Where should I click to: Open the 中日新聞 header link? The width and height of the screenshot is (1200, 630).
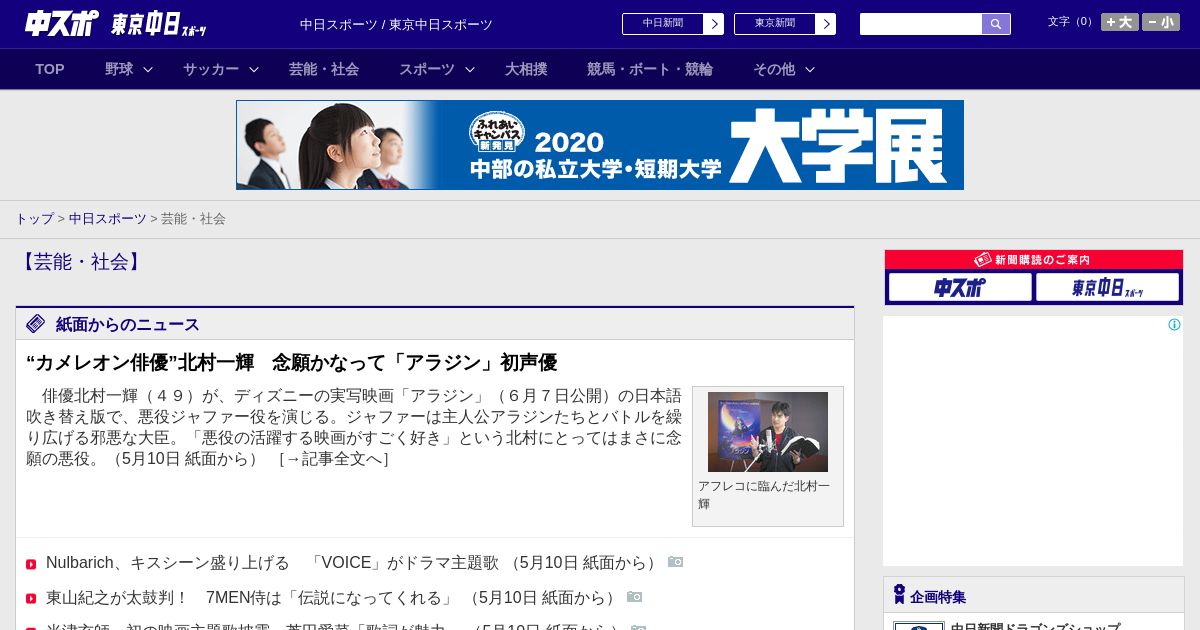click(x=663, y=24)
